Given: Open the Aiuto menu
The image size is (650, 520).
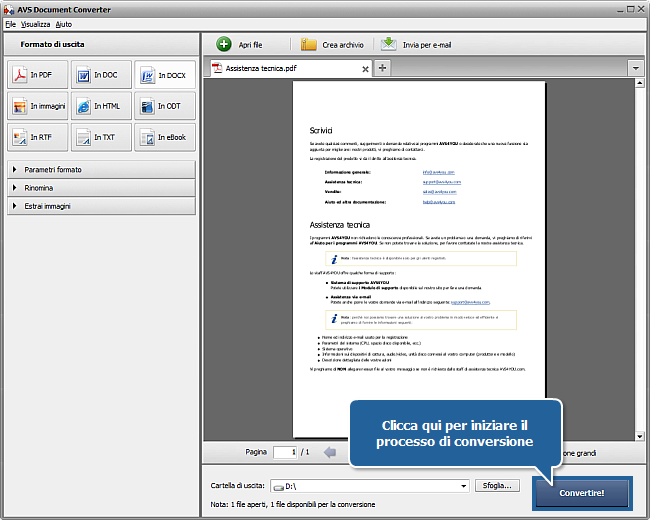Looking at the screenshot, I should pyautogui.click(x=64, y=24).
